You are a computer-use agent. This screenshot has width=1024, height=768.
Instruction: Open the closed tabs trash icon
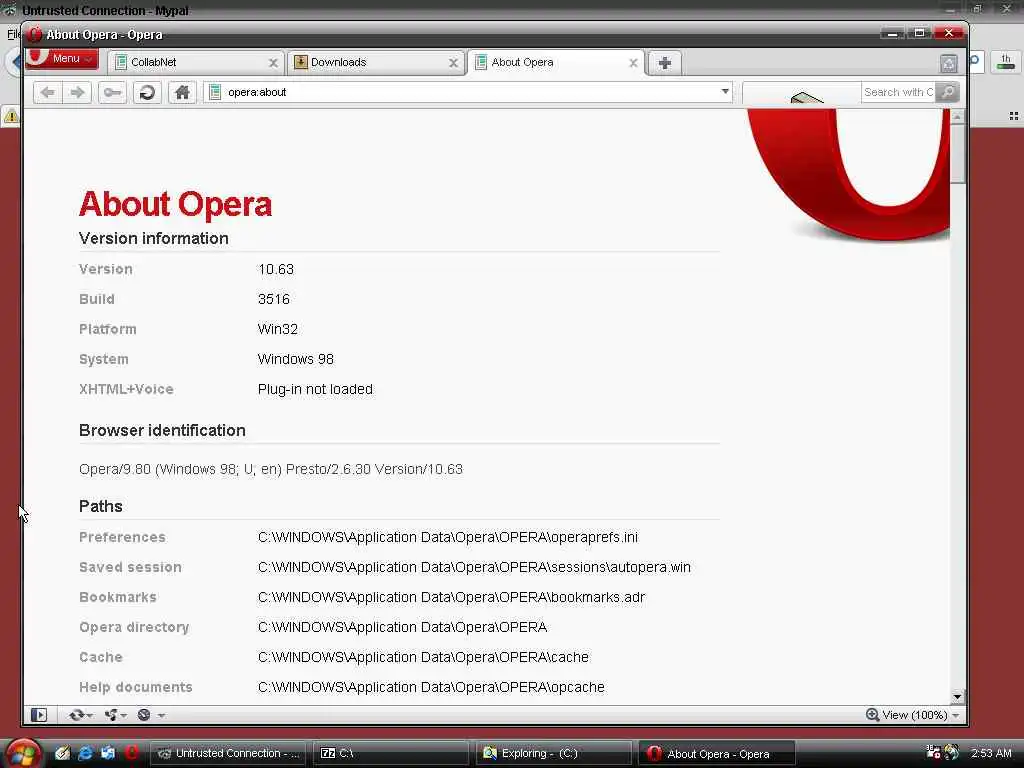(949, 63)
